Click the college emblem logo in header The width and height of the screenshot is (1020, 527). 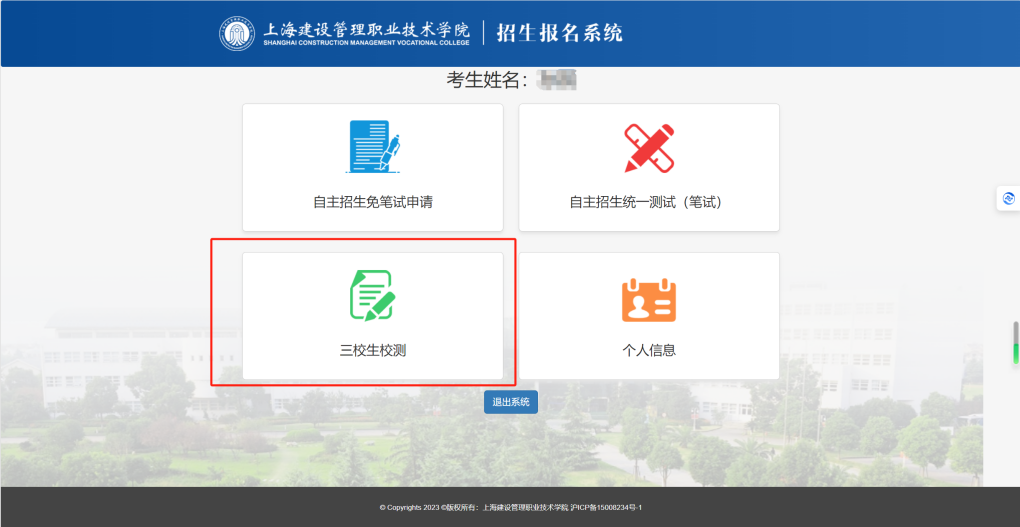[237, 33]
